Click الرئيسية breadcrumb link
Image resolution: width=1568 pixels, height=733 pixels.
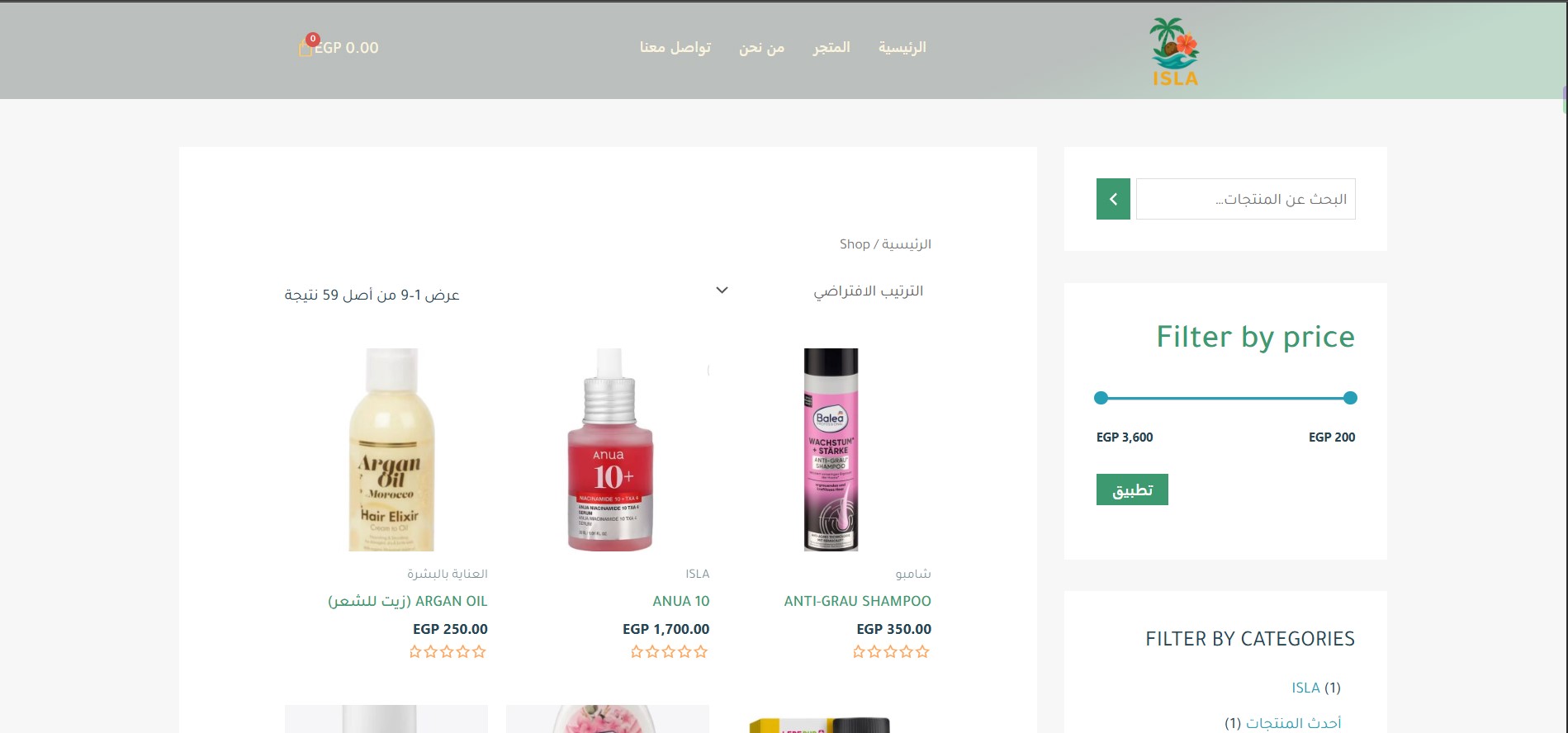click(907, 244)
